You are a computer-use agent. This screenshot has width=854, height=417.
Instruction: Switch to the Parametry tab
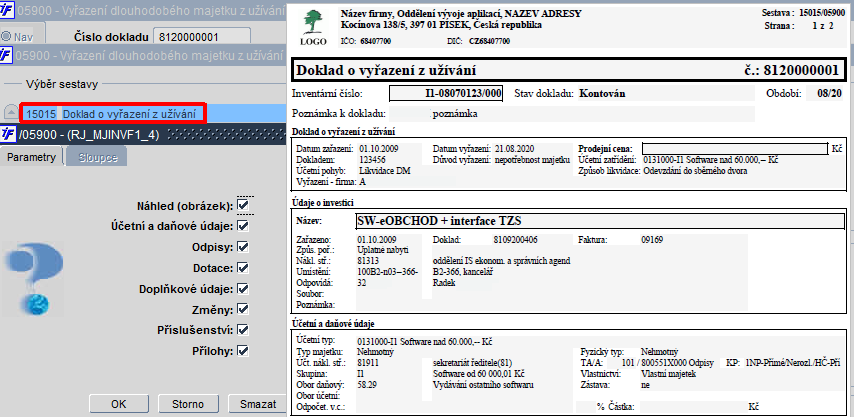(x=31, y=157)
